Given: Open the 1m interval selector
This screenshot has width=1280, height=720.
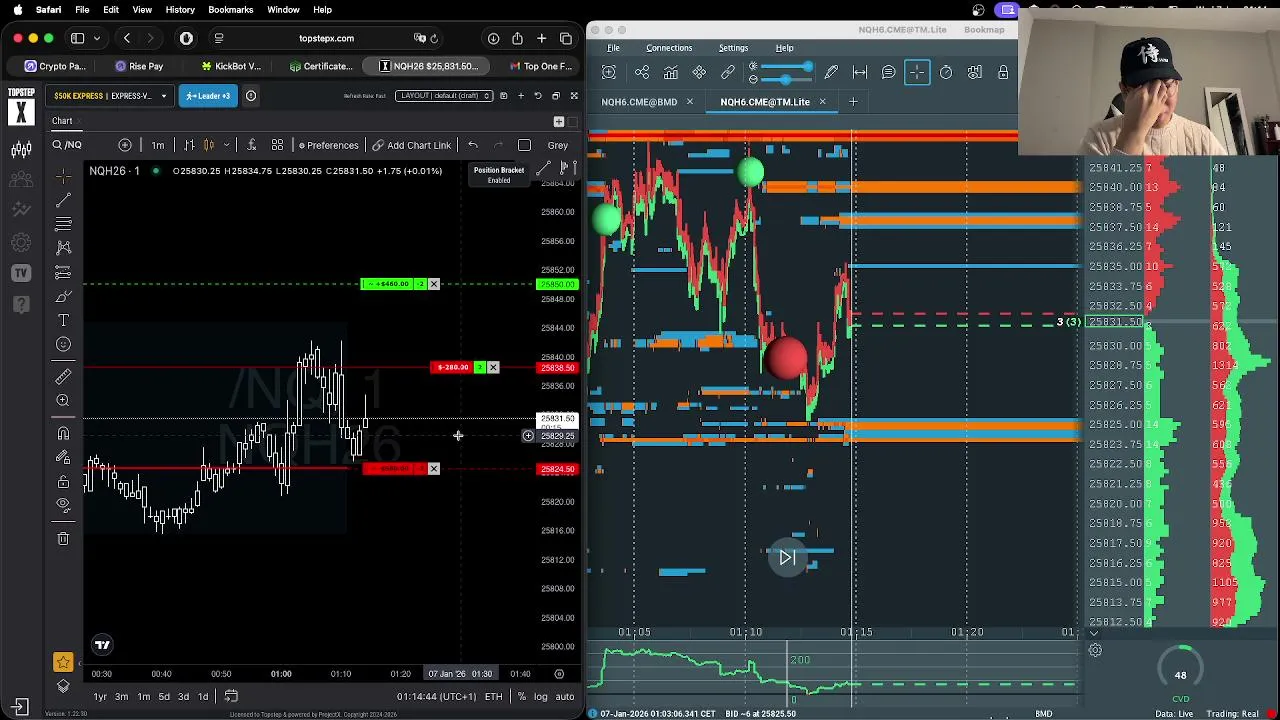Looking at the screenshot, I should (x=158, y=145).
